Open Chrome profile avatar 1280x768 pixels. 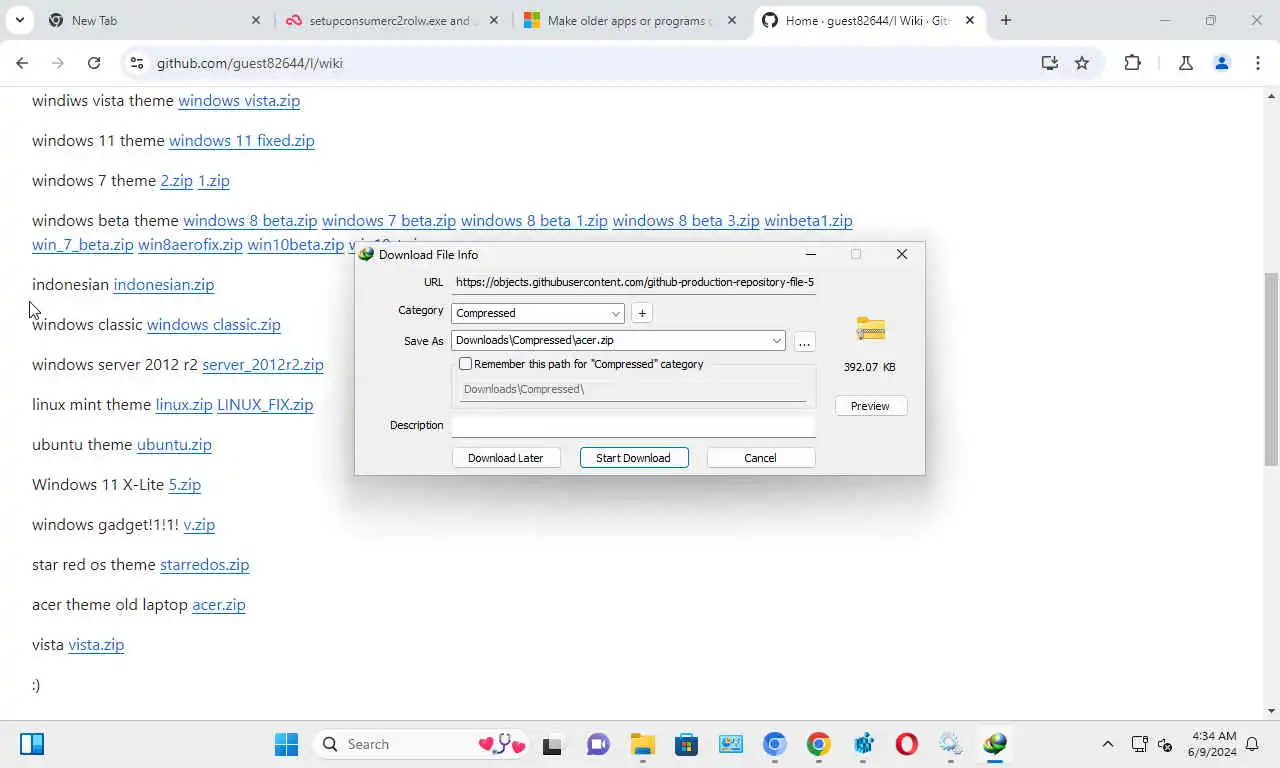click(1221, 63)
